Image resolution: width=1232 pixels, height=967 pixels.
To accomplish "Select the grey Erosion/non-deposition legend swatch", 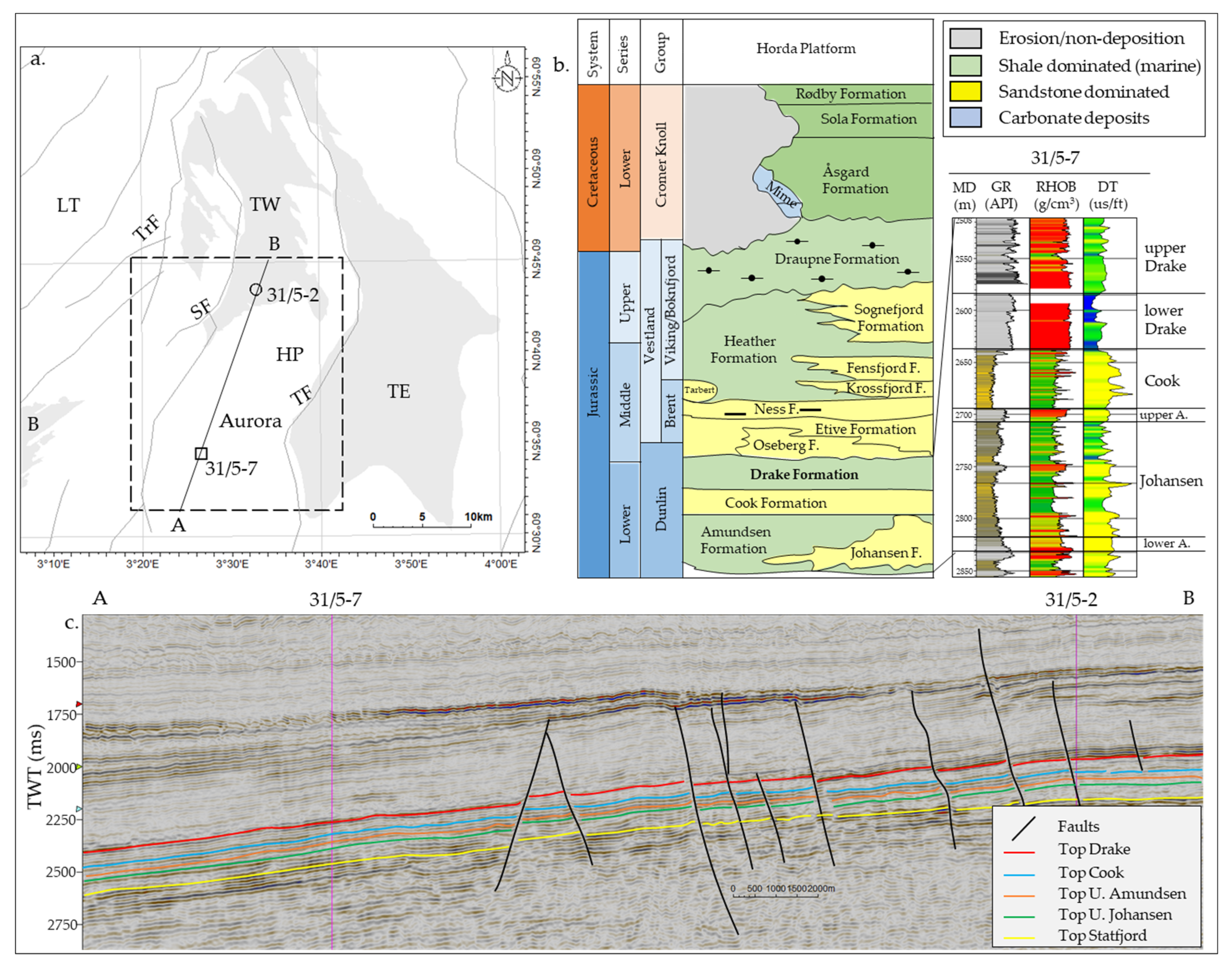I will coord(965,39).
